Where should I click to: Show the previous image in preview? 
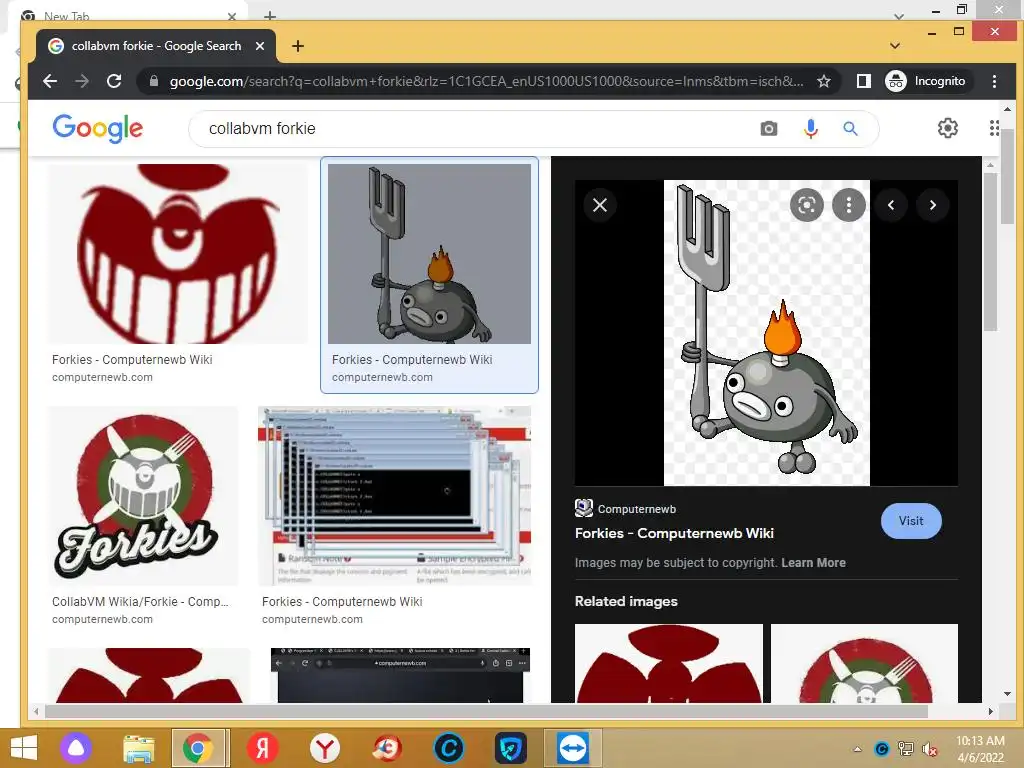(x=891, y=205)
